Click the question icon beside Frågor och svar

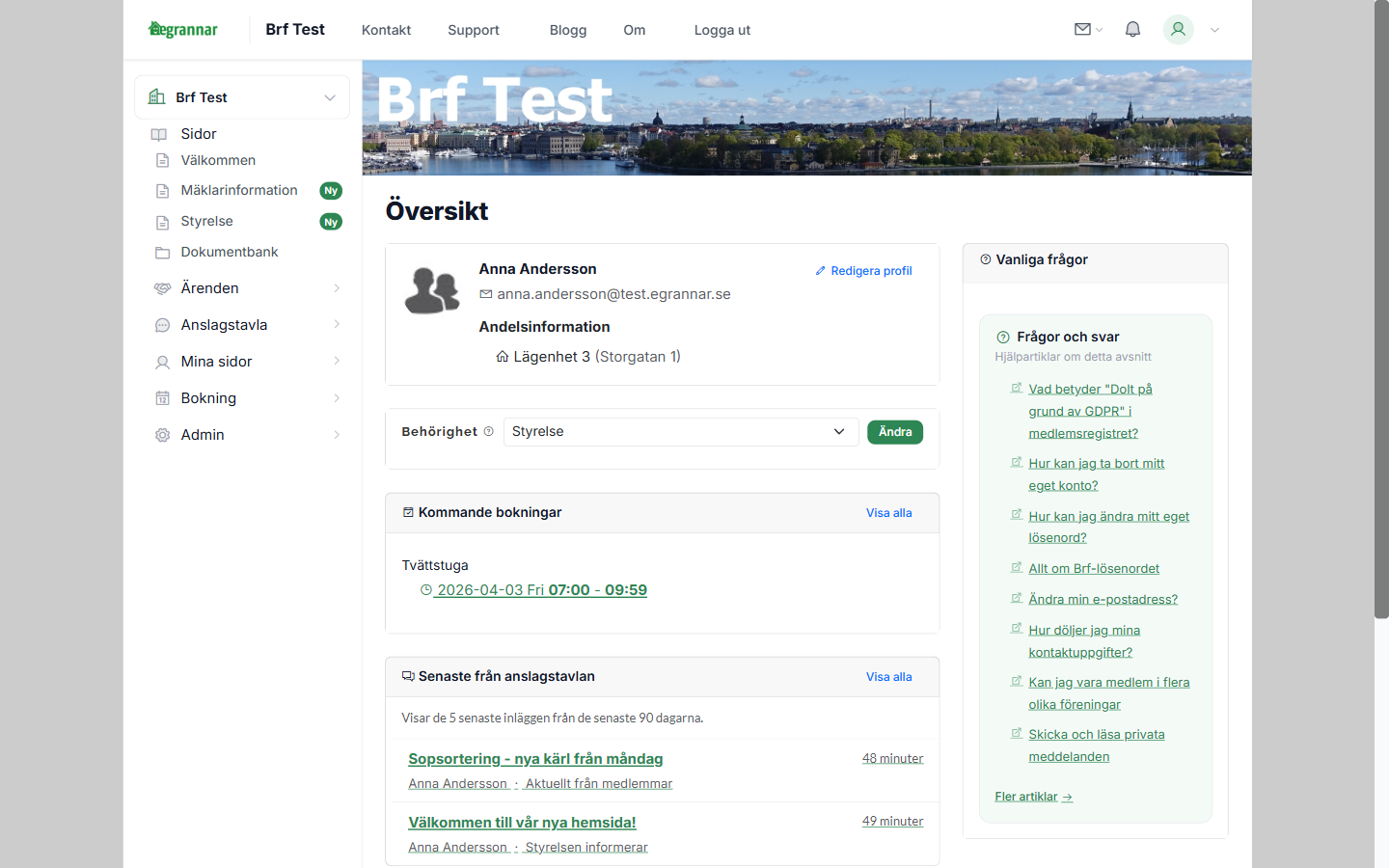pyautogui.click(x=1002, y=338)
